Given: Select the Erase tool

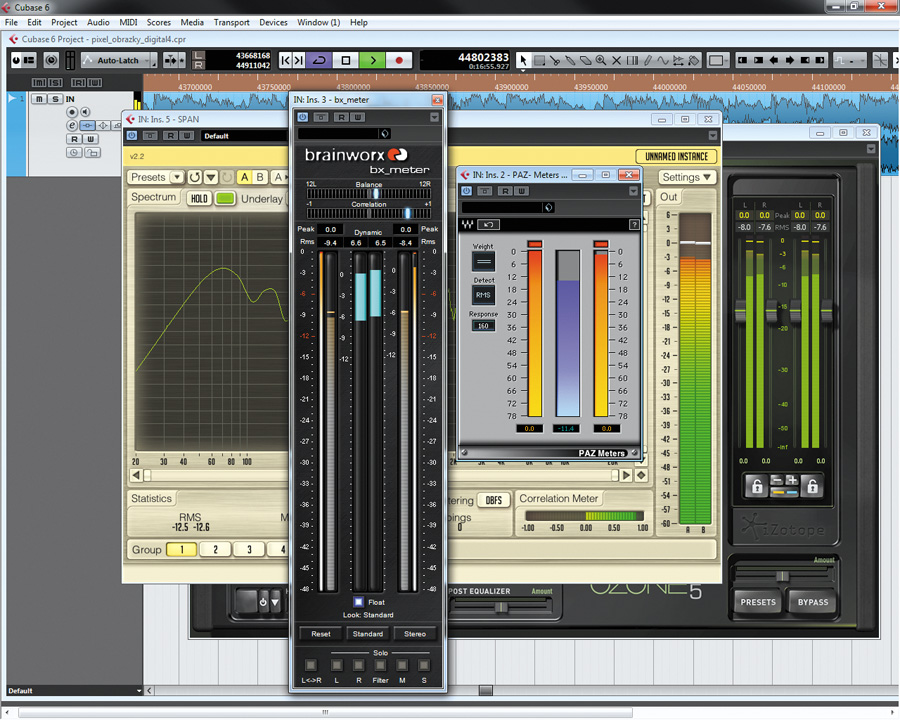Looking at the screenshot, I should point(585,60).
